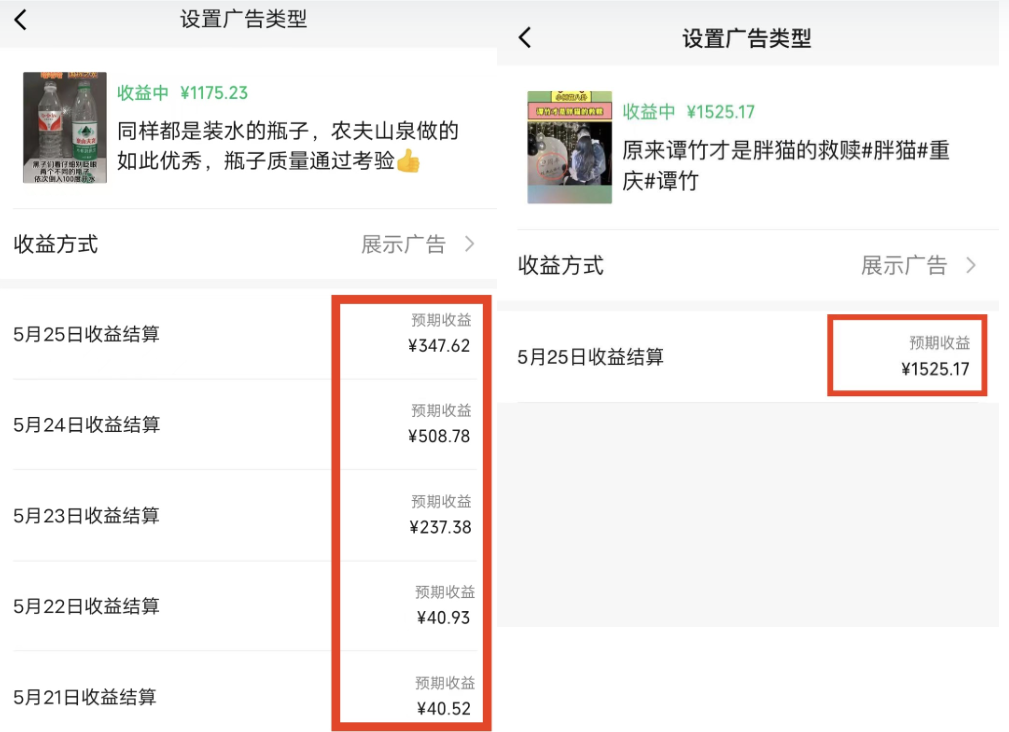Click the ¥40.93 amount for 5月22日
This screenshot has width=1009, height=732.
[x=444, y=617]
